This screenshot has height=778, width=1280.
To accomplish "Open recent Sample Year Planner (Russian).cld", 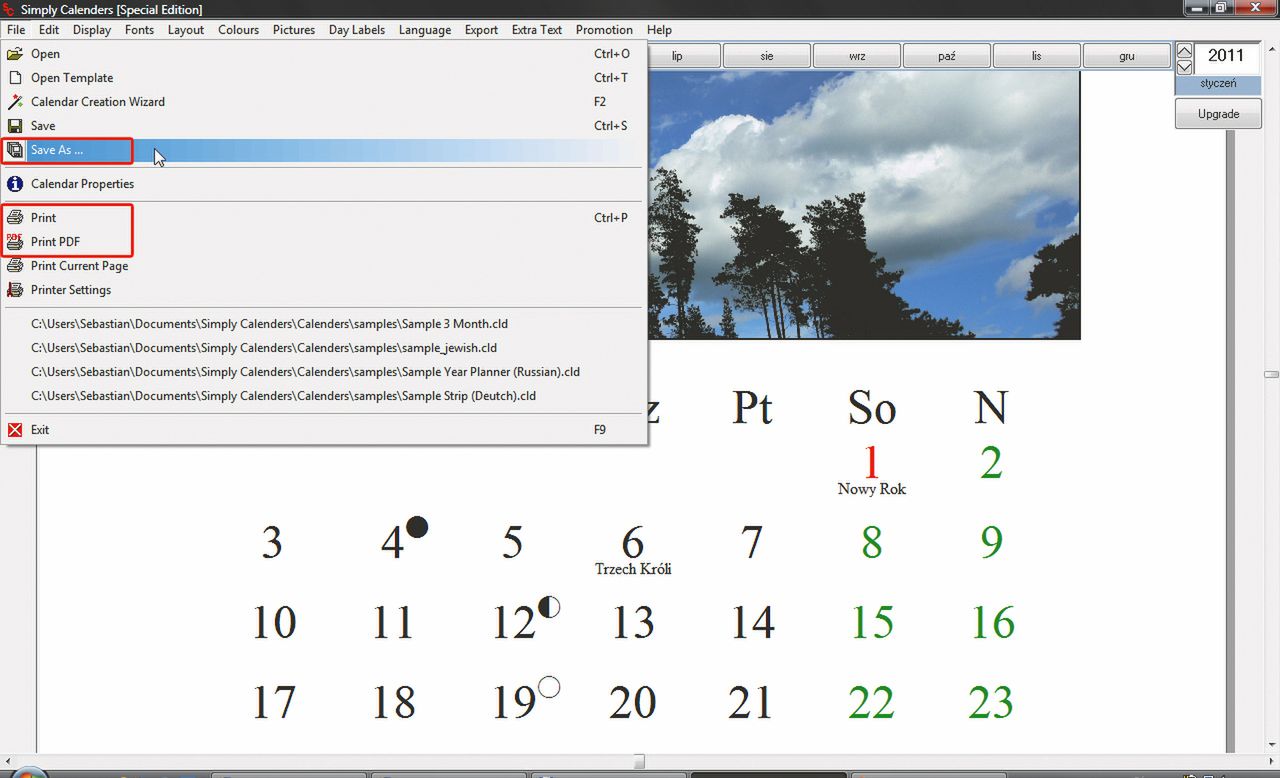I will (324, 372).
